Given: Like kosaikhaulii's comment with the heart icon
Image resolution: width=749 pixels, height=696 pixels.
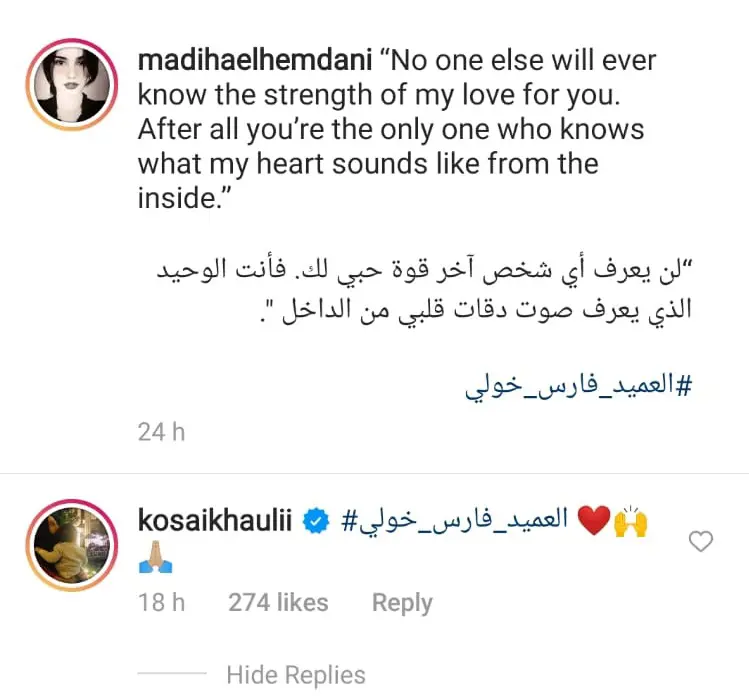Looking at the screenshot, I should pos(700,541).
